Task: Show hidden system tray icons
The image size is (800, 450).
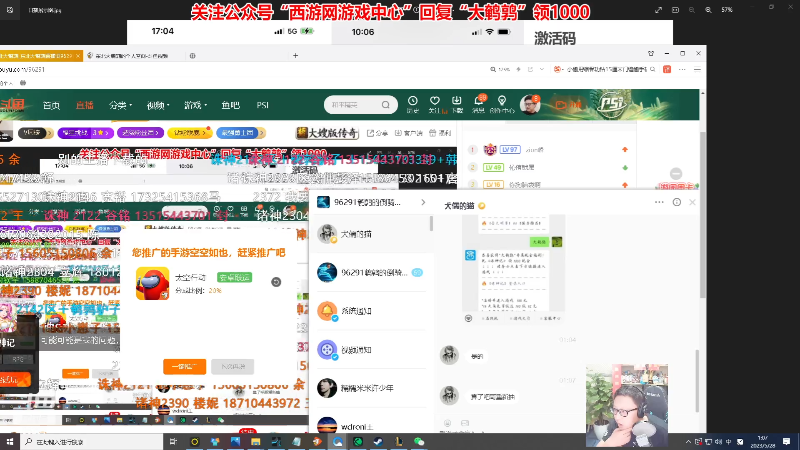Action: coord(688,442)
